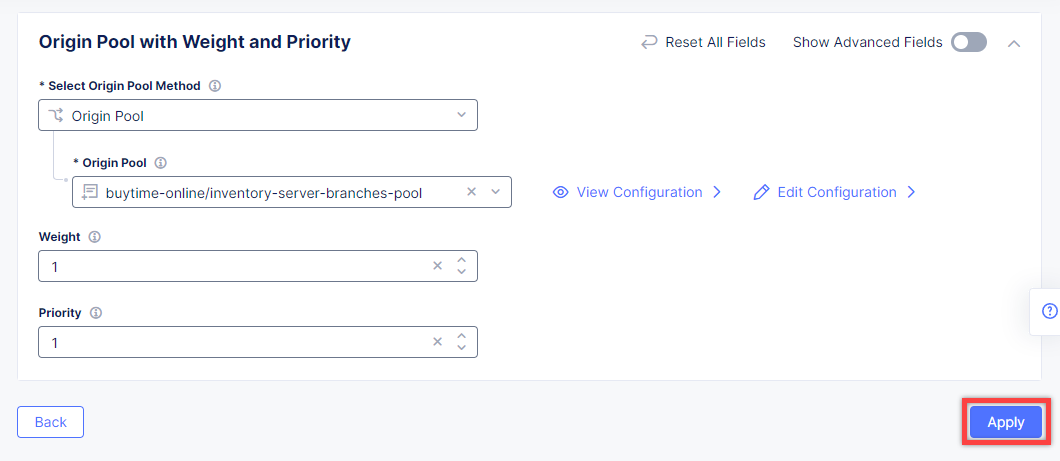Click the info icon beside Select Origin Pool Method
Screen dimensions: 1060x461
(215, 86)
